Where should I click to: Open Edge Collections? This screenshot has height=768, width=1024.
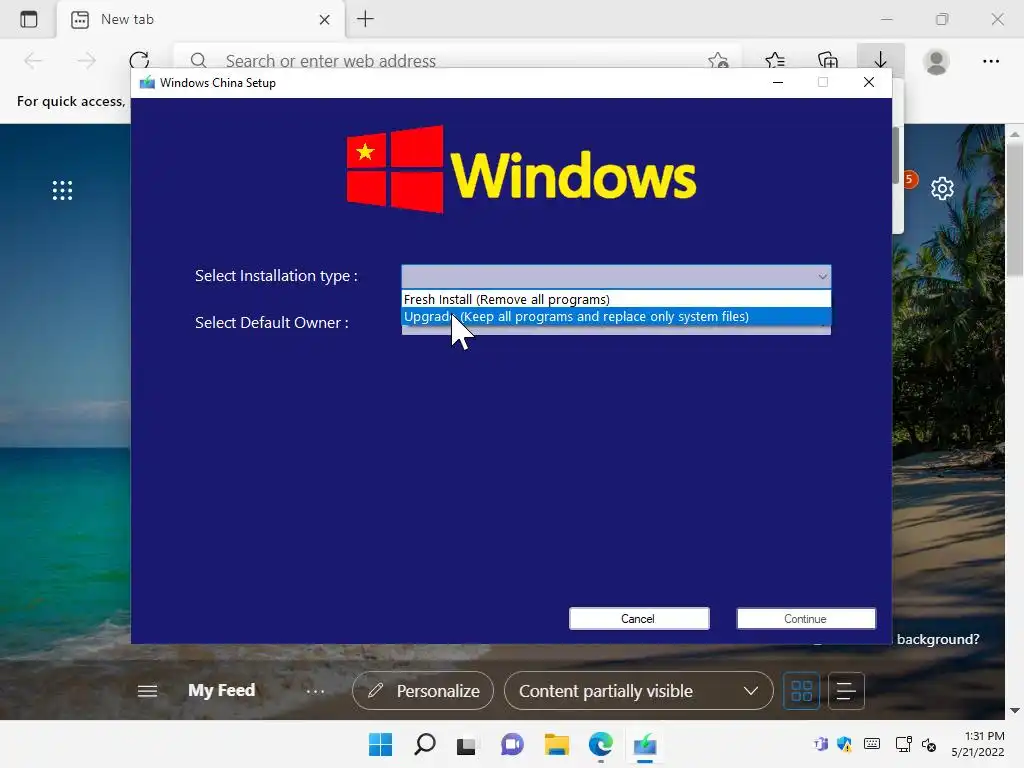point(827,61)
